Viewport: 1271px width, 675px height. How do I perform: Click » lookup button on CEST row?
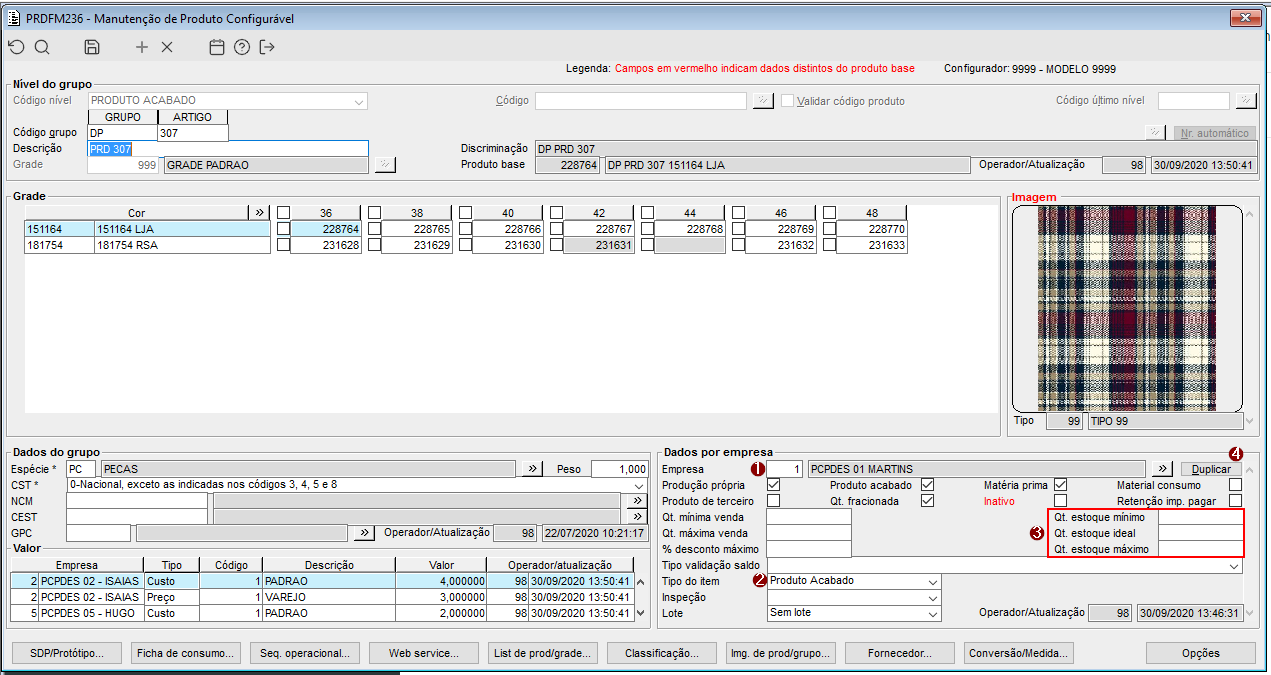tap(638, 516)
